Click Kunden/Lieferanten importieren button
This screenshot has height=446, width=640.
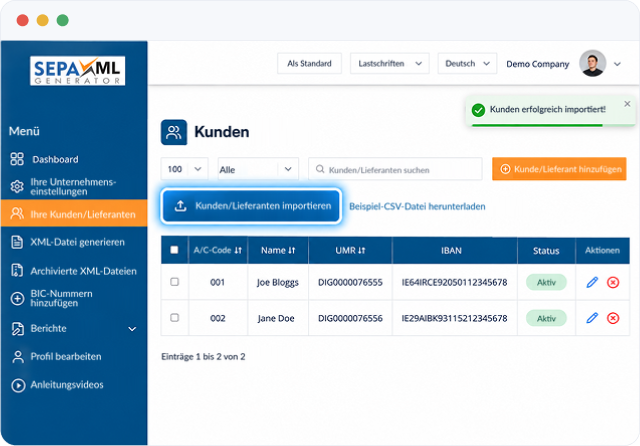pos(251,206)
